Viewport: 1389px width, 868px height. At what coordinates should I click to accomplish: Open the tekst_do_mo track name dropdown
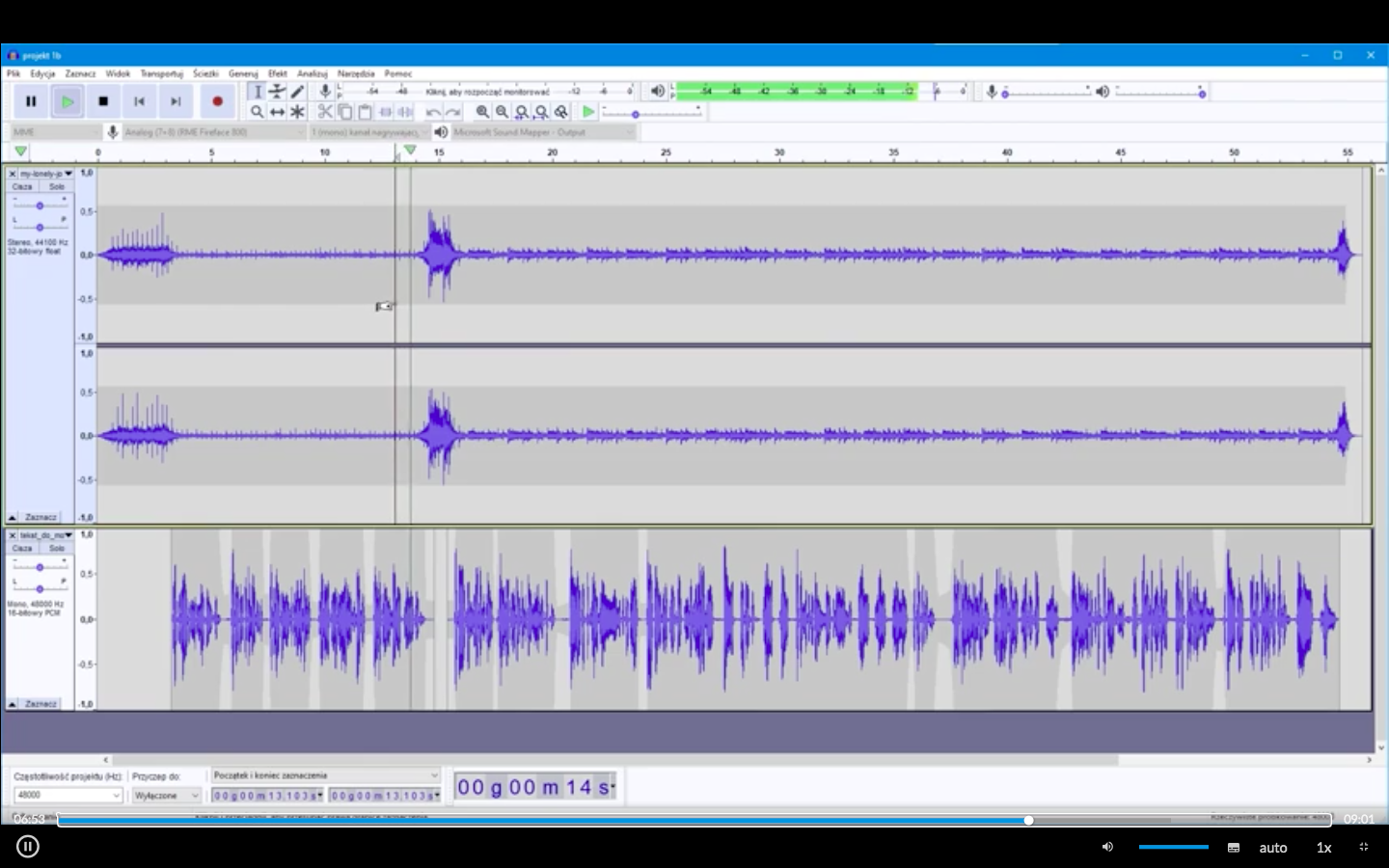tap(46, 534)
